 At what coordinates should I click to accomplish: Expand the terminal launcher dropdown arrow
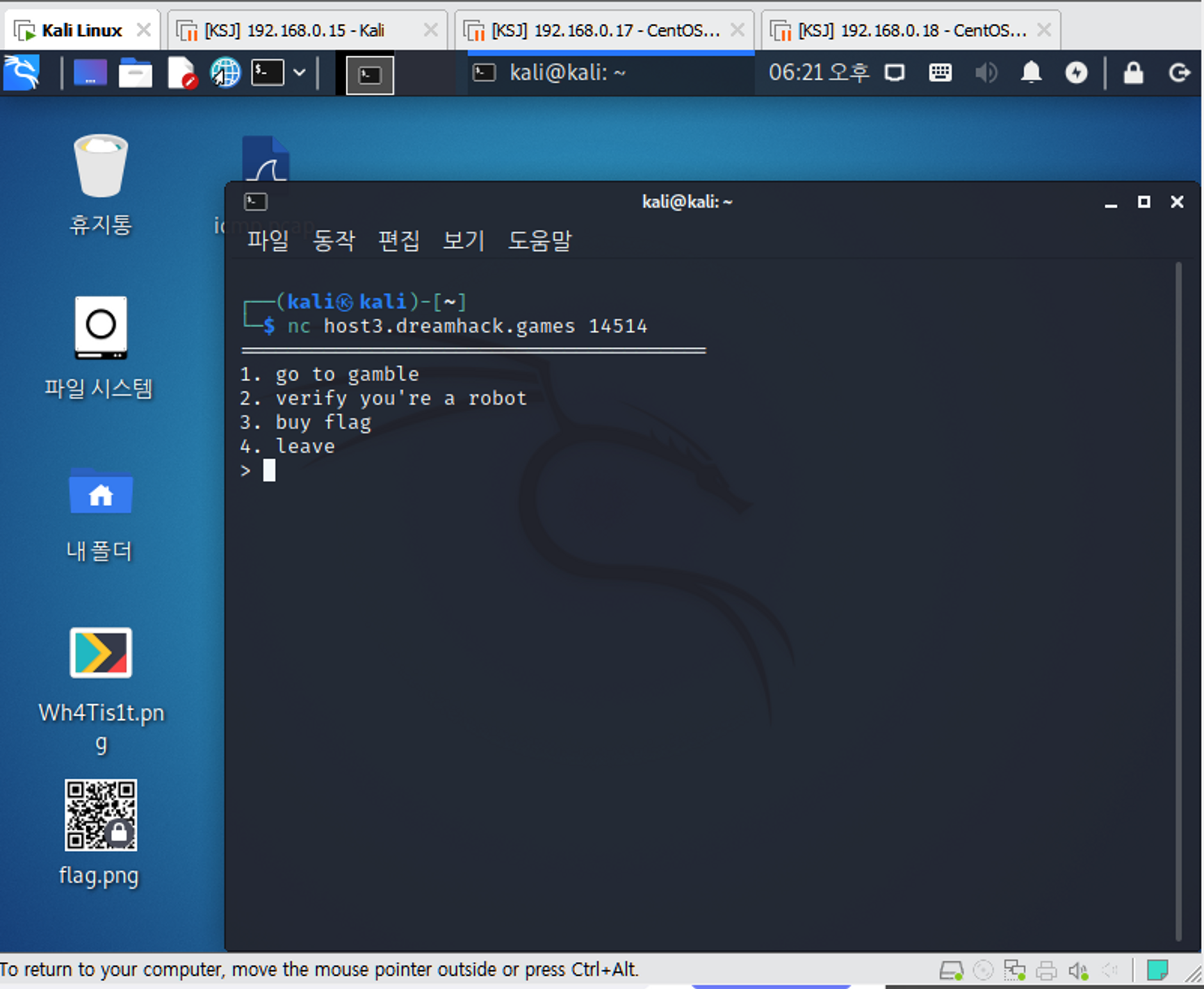point(299,73)
